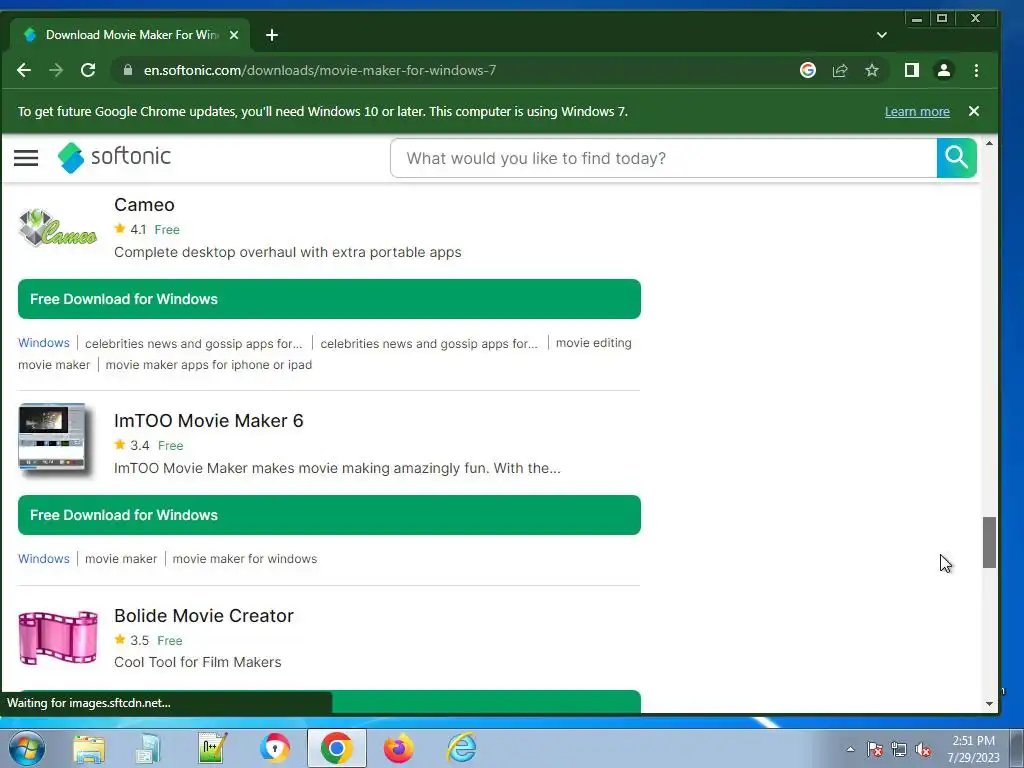1024x768 pixels.
Task: Click the address bar URL
Action: point(319,71)
